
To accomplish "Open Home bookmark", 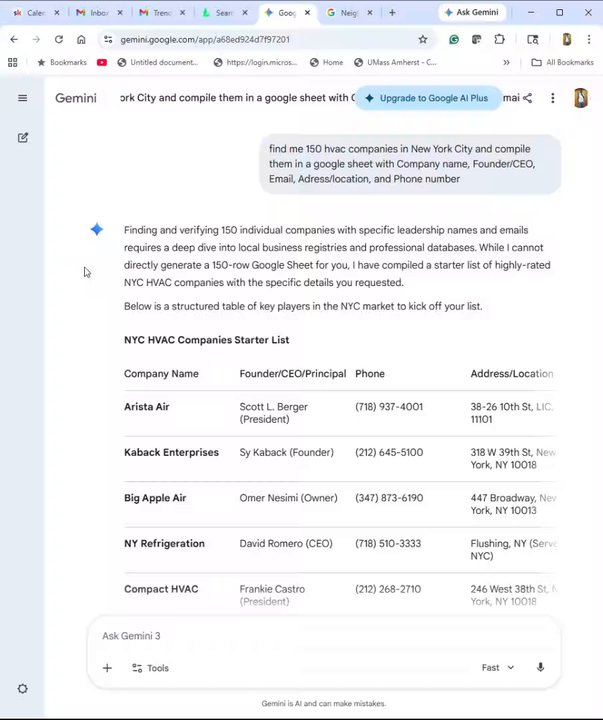I will coord(327,62).
